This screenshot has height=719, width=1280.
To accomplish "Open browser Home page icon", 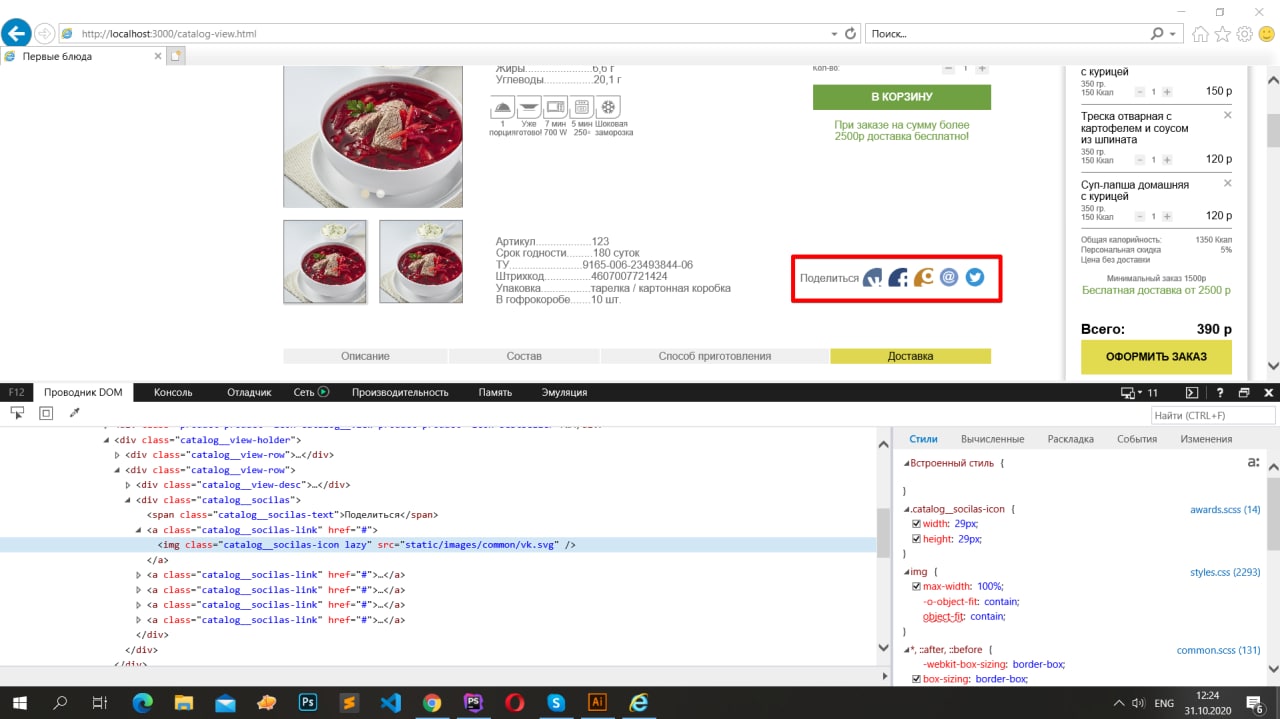I will pyautogui.click(x=1202, y=33).
